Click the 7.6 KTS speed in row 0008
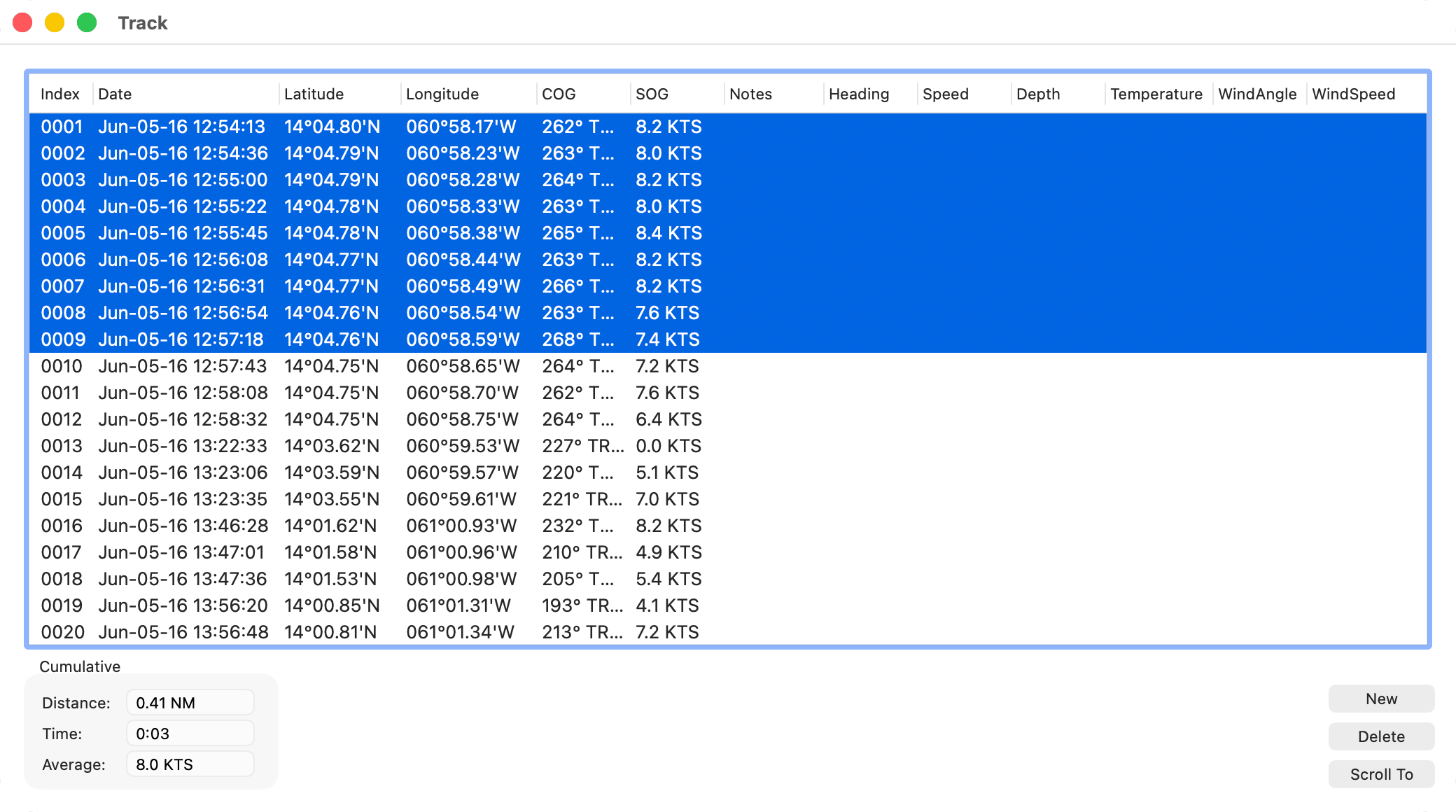Viewport: 1456px width, 812px height. 668,313
